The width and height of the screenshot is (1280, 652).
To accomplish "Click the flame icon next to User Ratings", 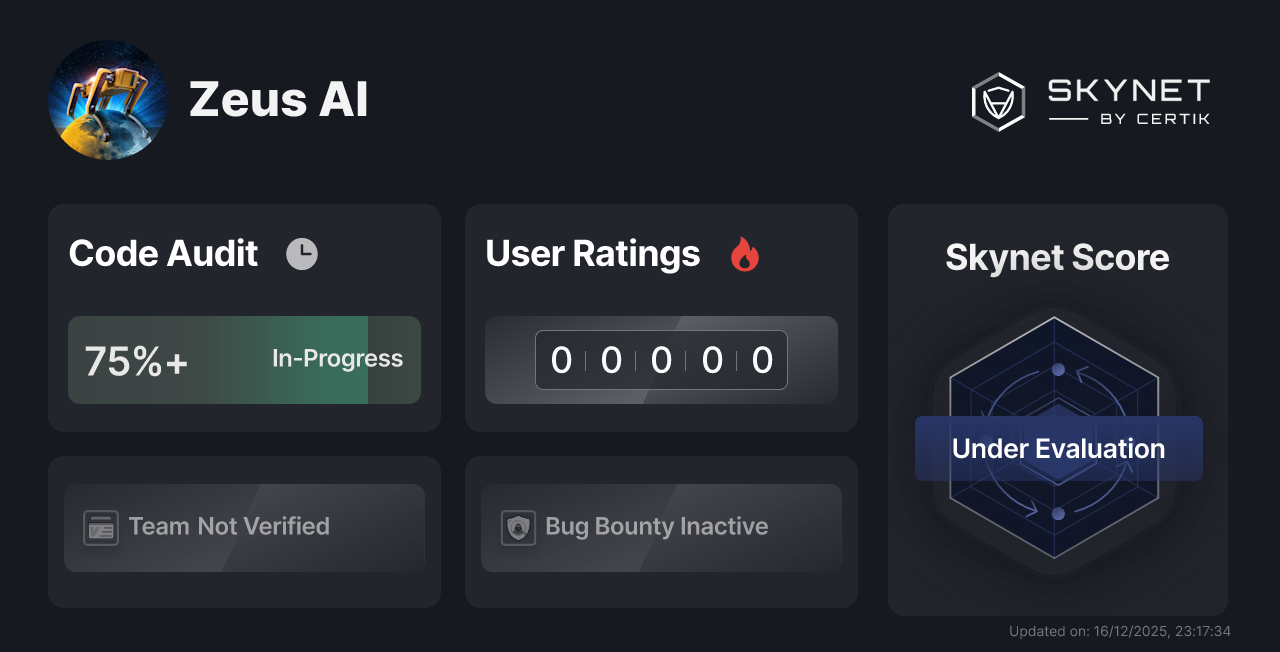I will 743,254.
